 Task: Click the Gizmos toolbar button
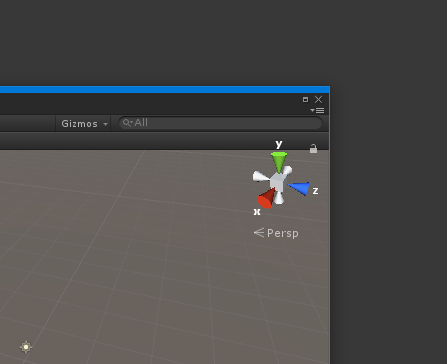[x=83, y=124]
